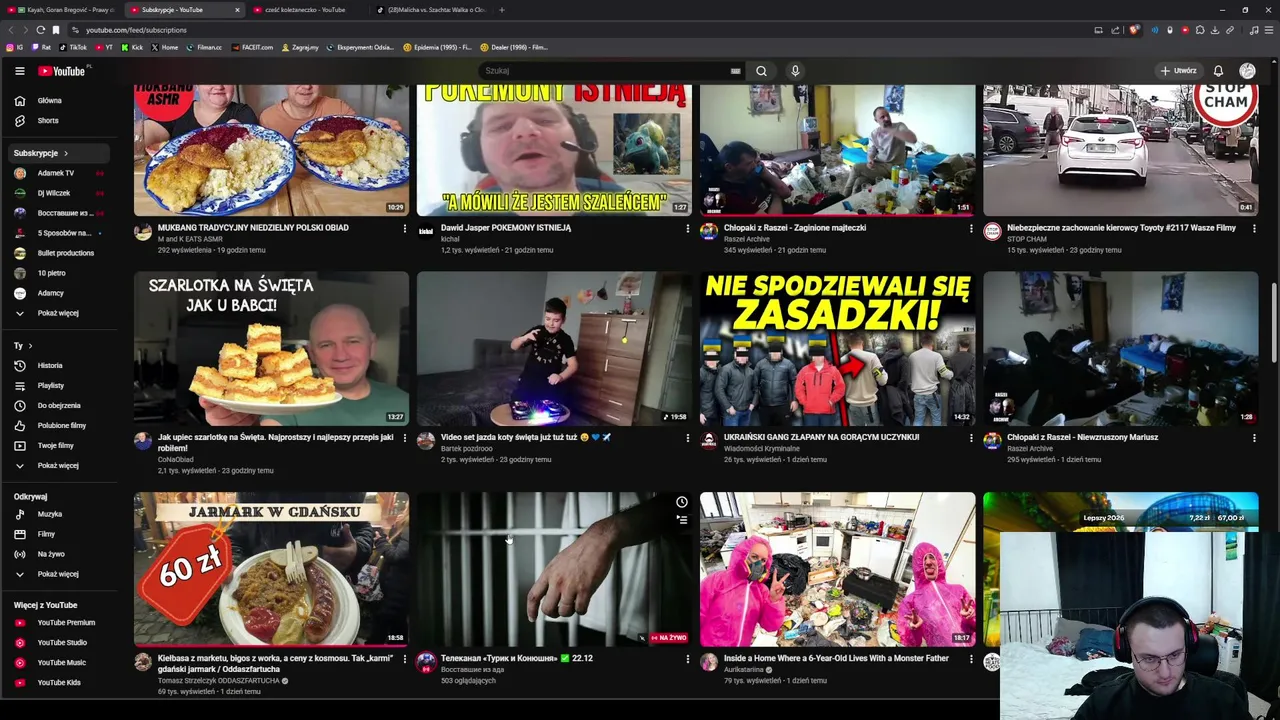Open TikTok bookmark
1280x720 pixels.
[73, 47]
